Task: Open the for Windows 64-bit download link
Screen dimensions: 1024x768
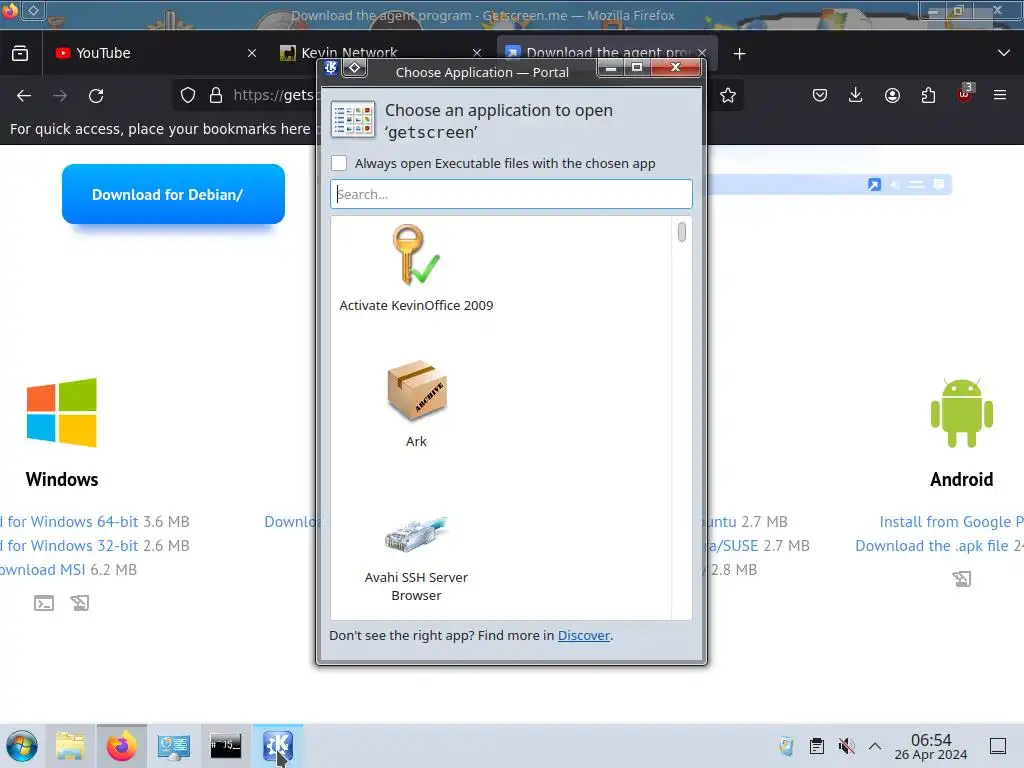Action: pos(69,522)
